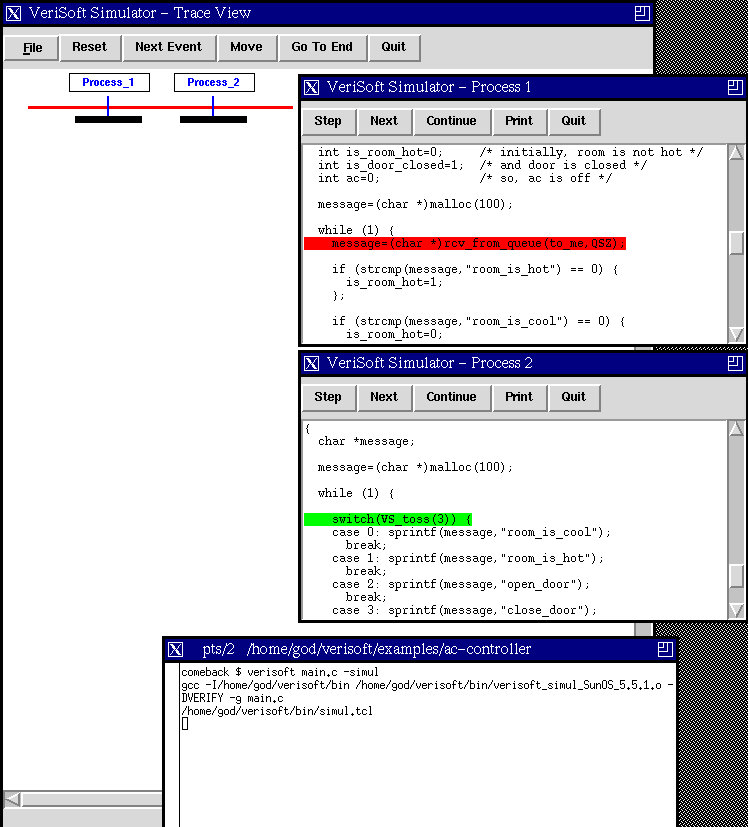Click the terminal cursor block

pyautogui.click(x=185, y=724)
